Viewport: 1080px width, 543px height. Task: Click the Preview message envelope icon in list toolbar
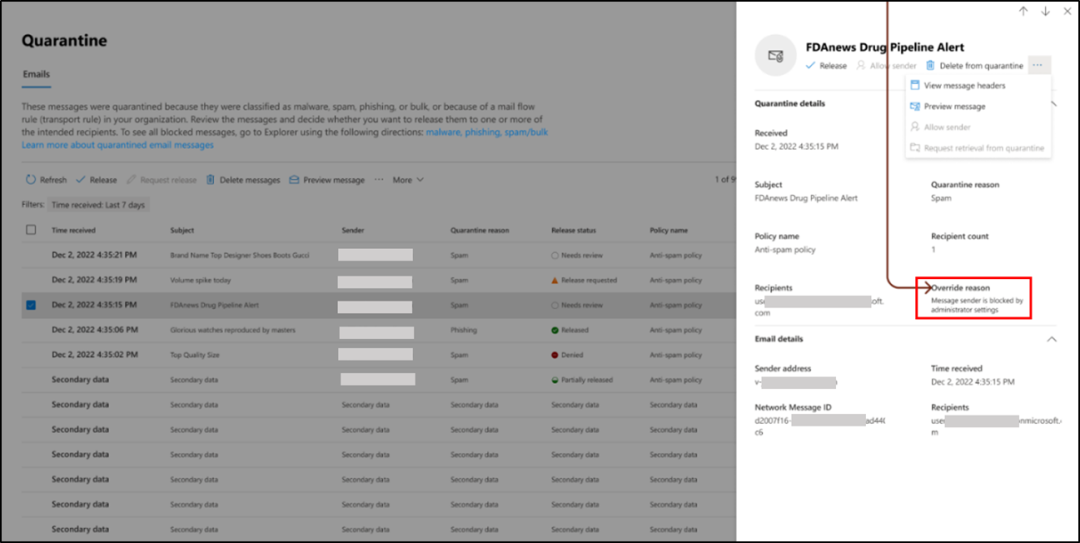click(294, 180)
